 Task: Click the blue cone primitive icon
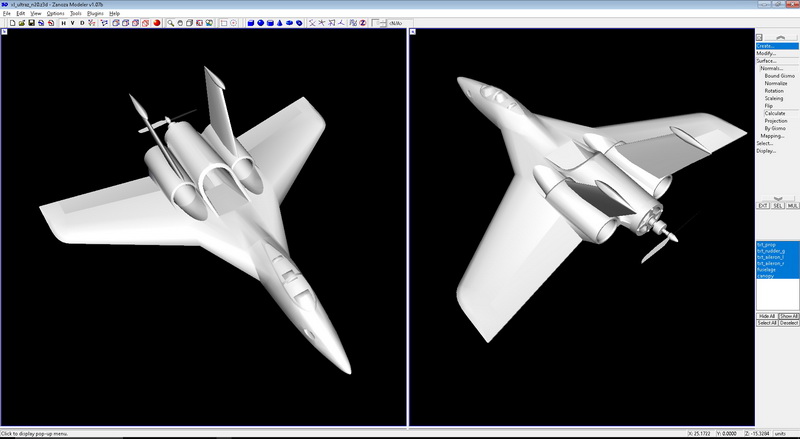click(280, 23)
